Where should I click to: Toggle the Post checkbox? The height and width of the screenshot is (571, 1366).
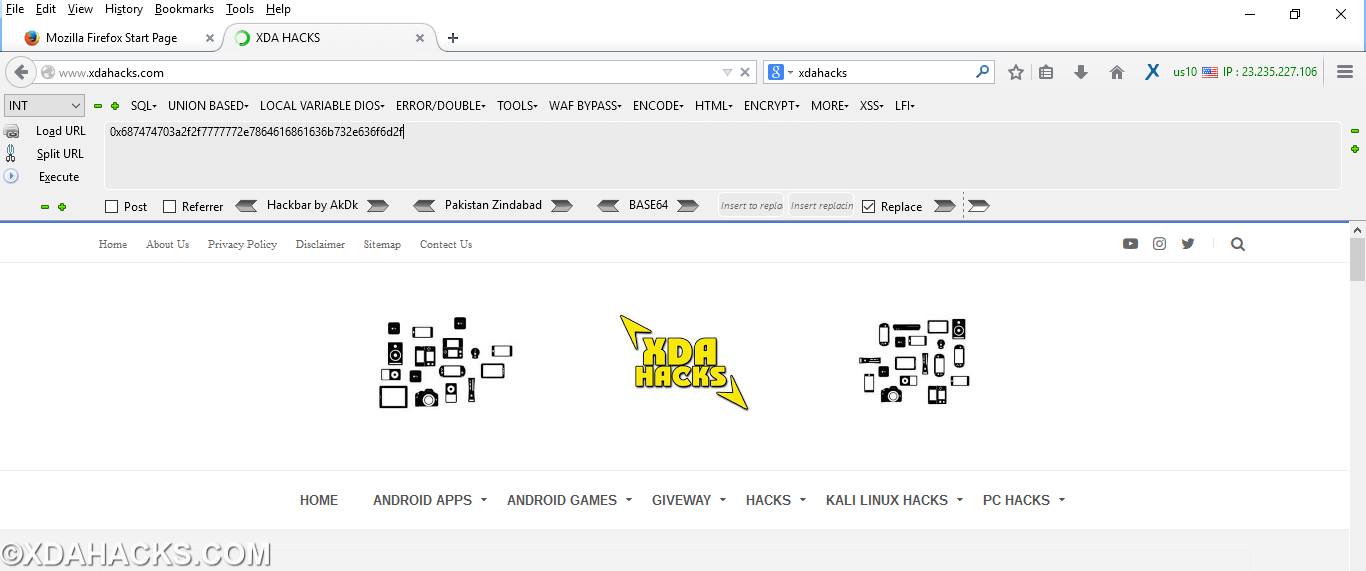[x=111, y=206]
